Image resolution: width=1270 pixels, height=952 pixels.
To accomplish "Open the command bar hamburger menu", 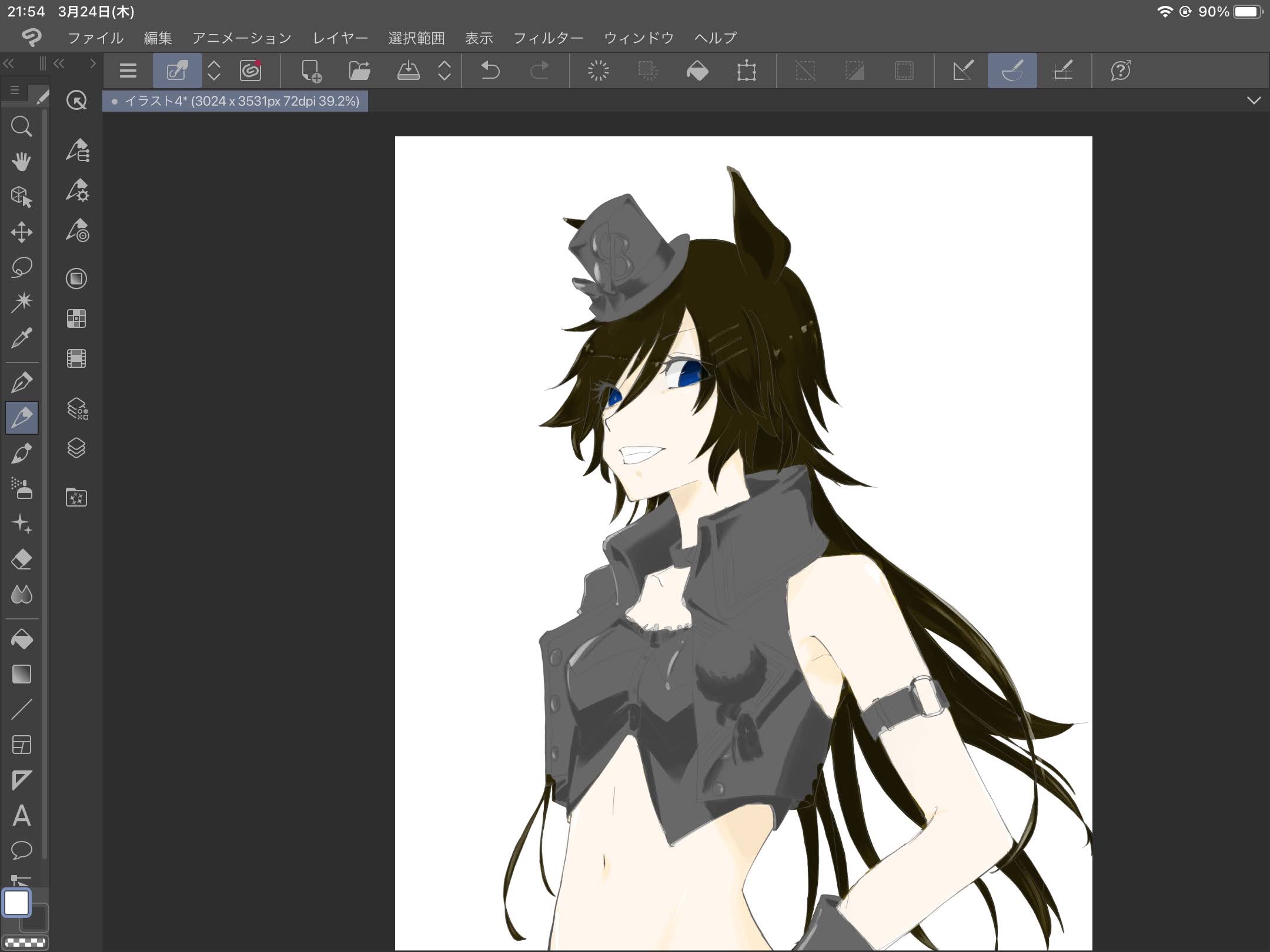I will (128, 71).
